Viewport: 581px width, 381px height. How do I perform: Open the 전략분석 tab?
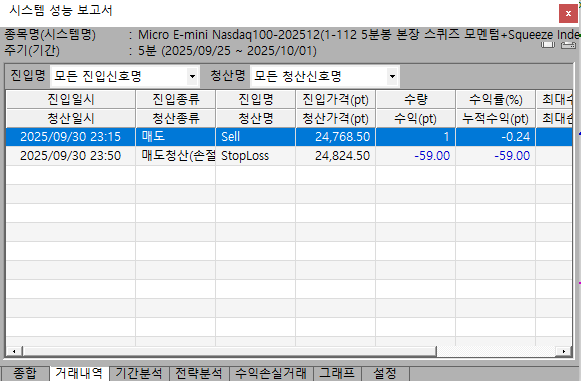coord(199,373)
